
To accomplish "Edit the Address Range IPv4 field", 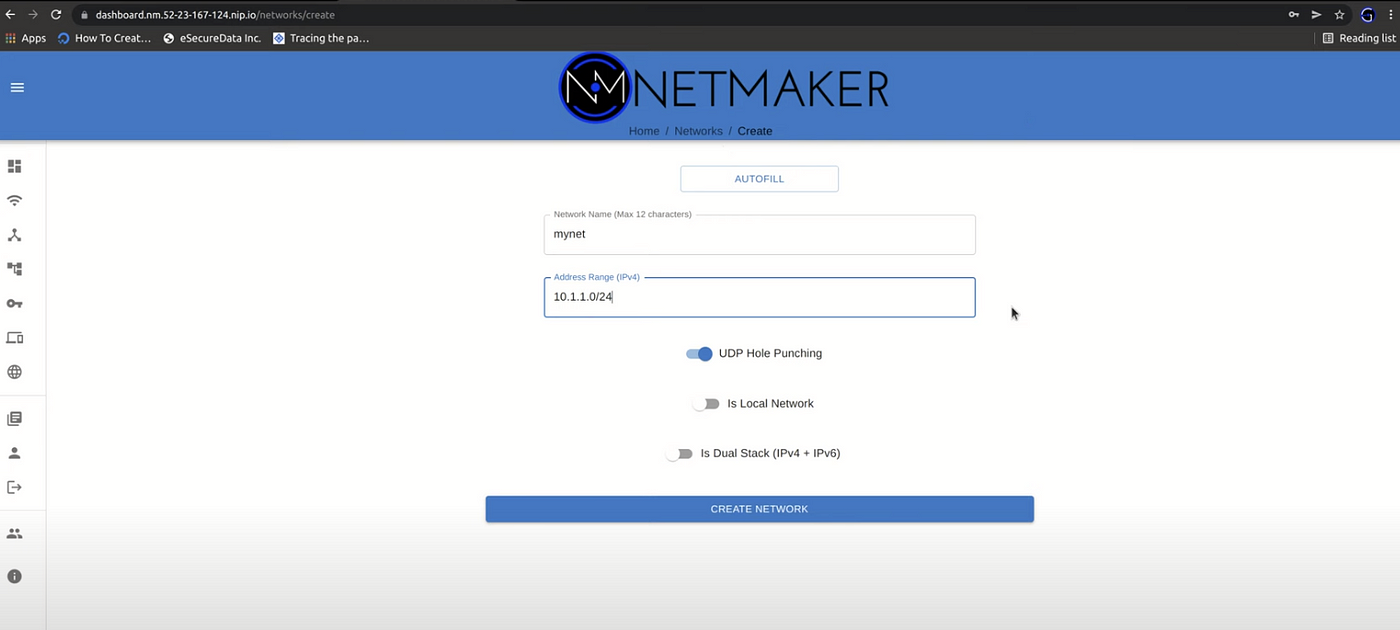I will (759, 296).
